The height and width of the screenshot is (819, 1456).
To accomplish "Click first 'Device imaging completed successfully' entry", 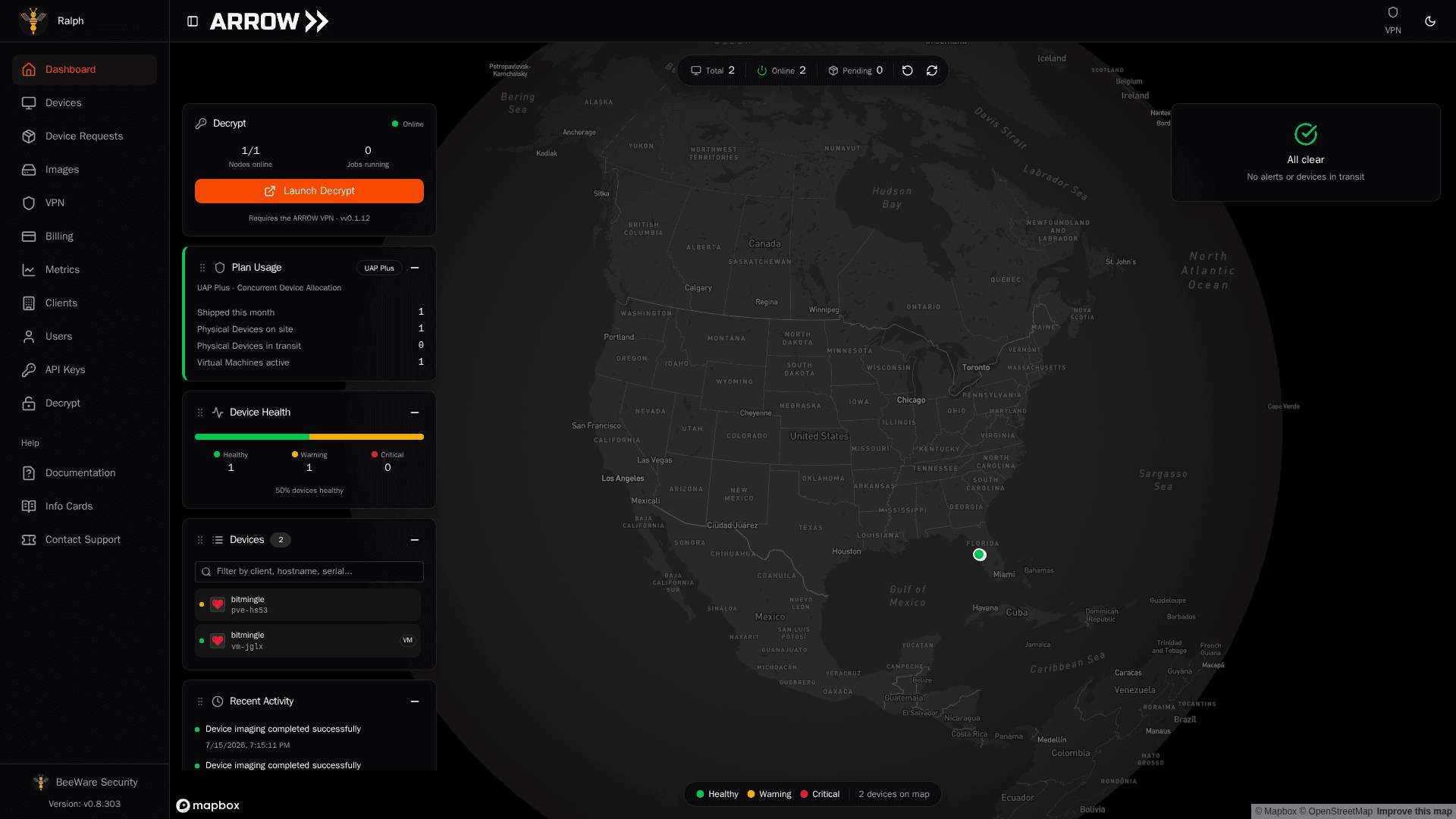I will tap(283, 729).
